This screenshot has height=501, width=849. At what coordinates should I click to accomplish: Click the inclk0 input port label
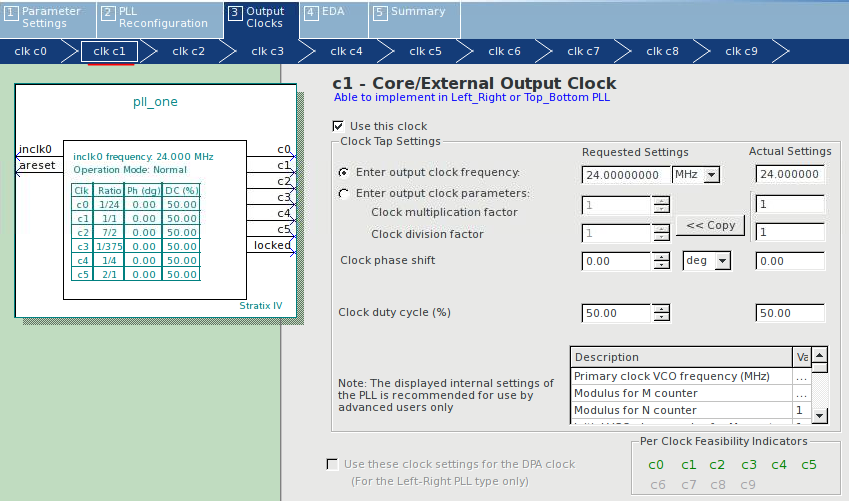pos(35,149)
